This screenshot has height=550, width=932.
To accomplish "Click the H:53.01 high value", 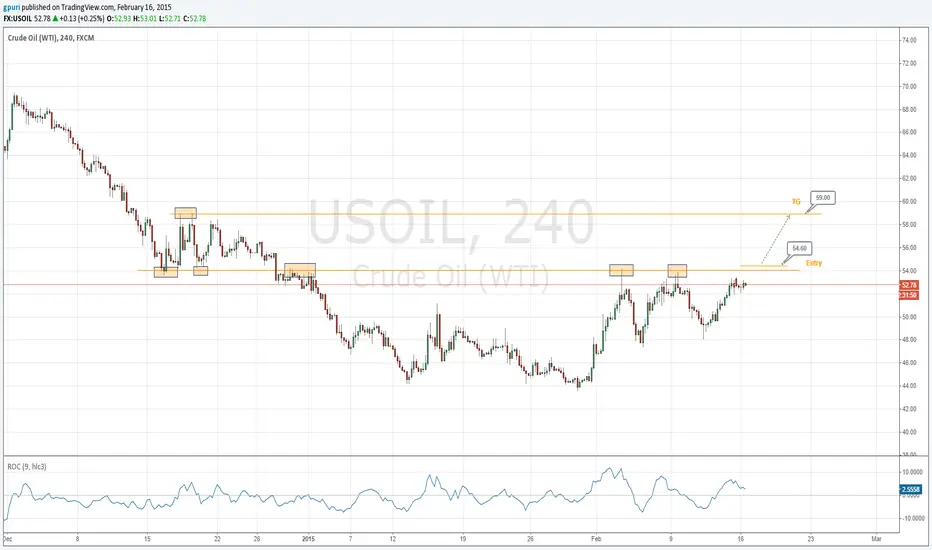I will [144, 18].
